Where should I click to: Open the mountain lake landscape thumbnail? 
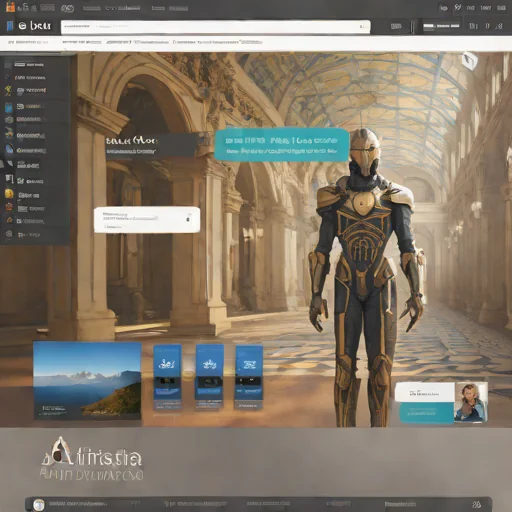87,380
